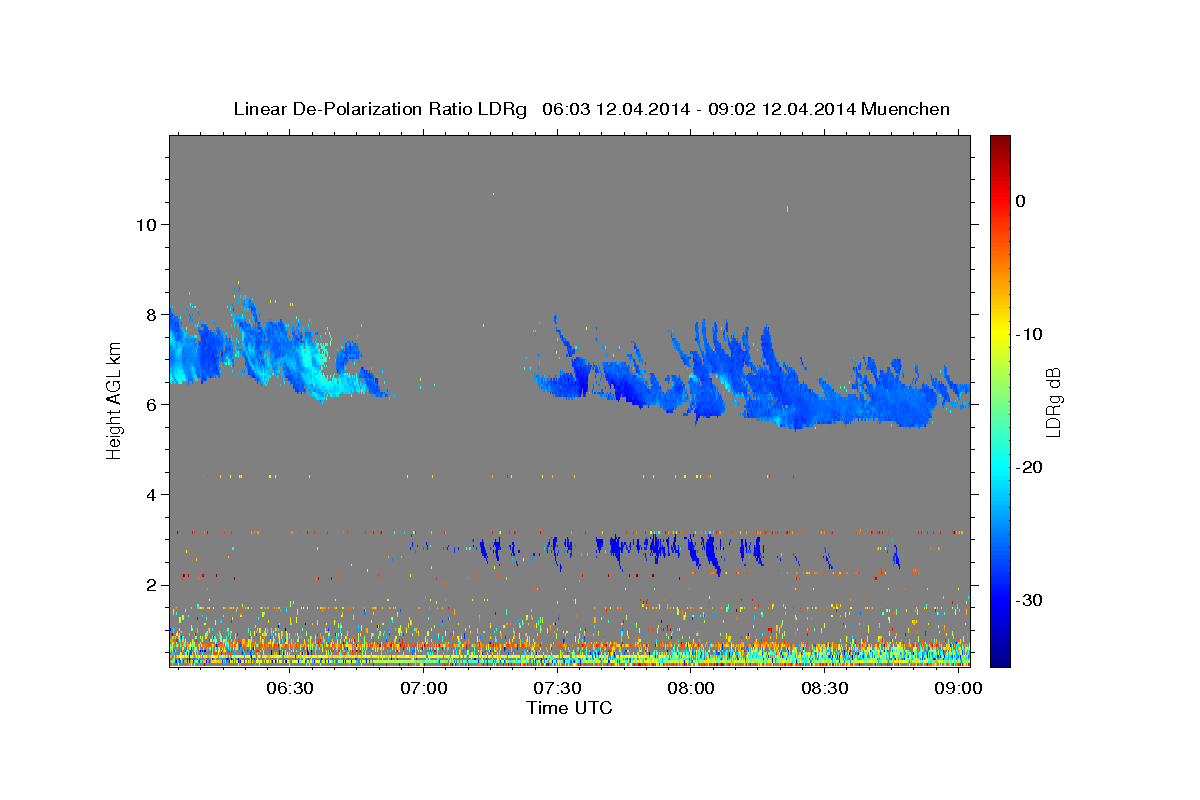This screenshot has width=1200, height=800.
Task: Click the height tick label "4"
Action: click(x=149, y=494)
